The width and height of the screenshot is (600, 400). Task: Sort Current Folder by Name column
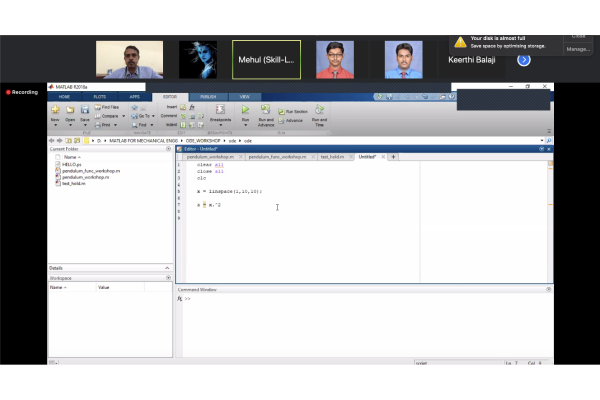(72, 157)
